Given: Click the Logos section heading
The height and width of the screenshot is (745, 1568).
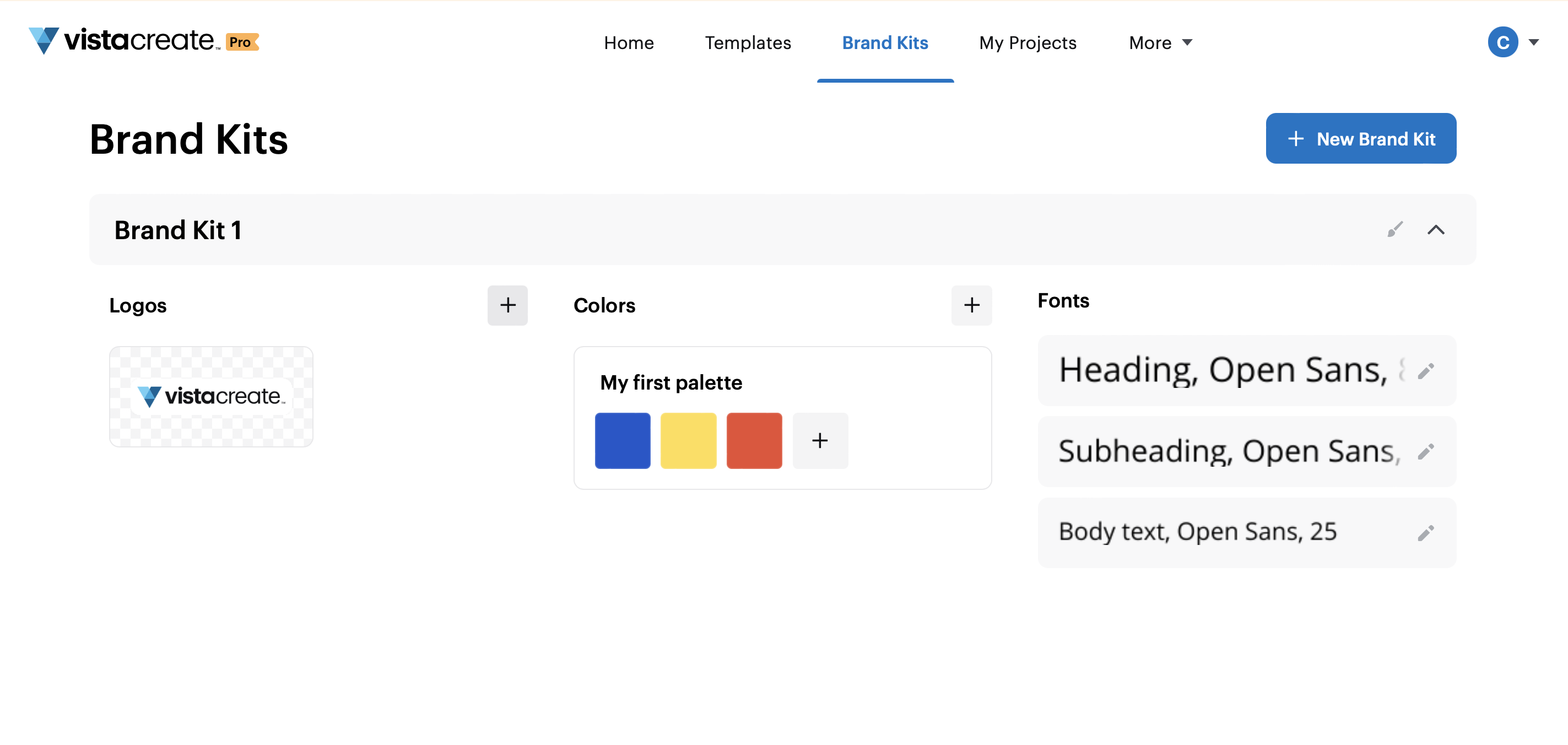Looking at the screenshot, I should click(138, 305).
